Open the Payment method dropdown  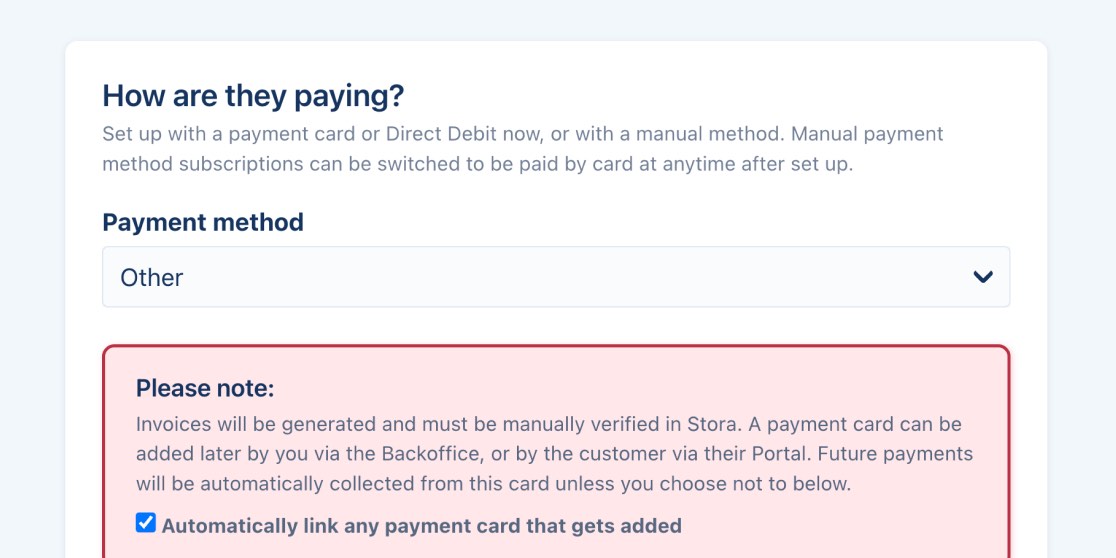555,277
